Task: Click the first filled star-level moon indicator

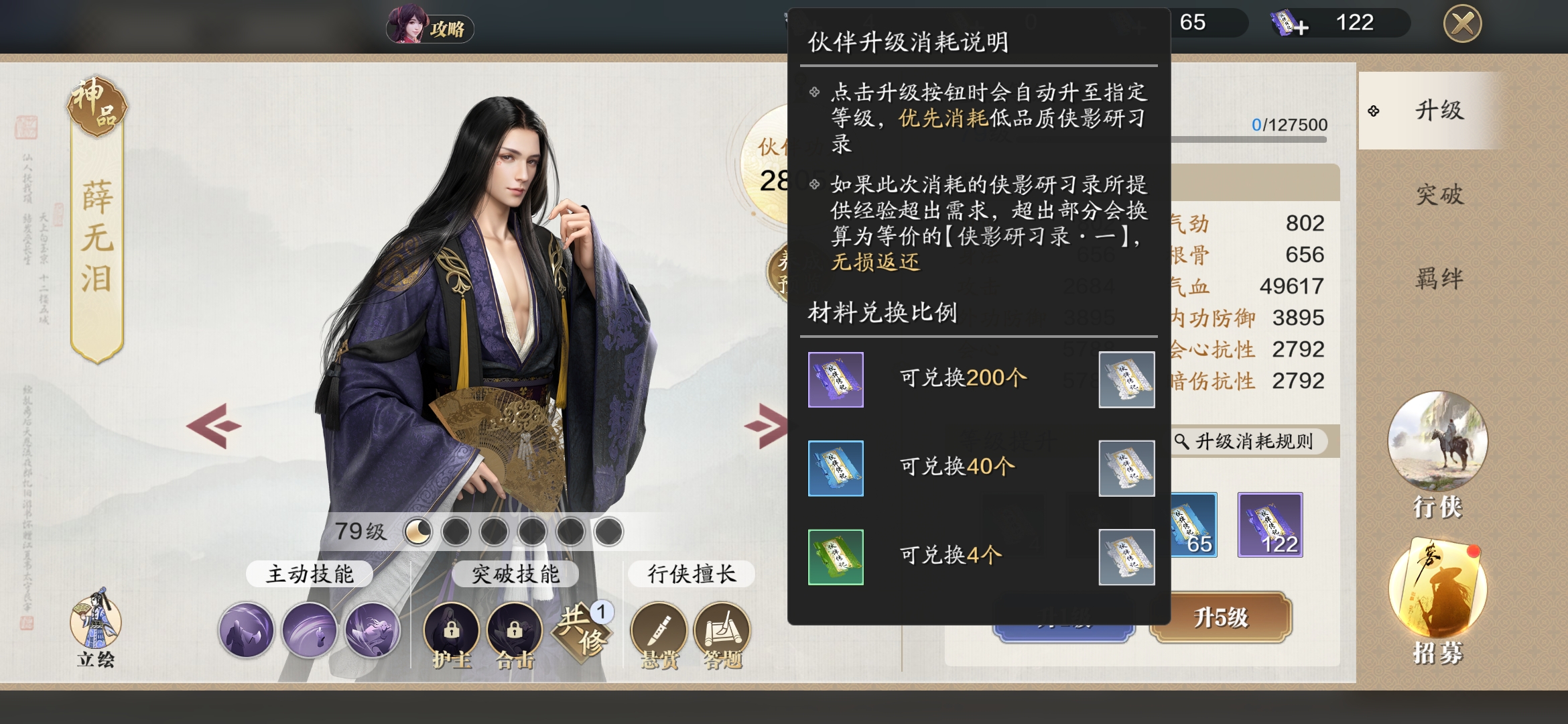Action: pyautogui.click(x=418, y=532)
